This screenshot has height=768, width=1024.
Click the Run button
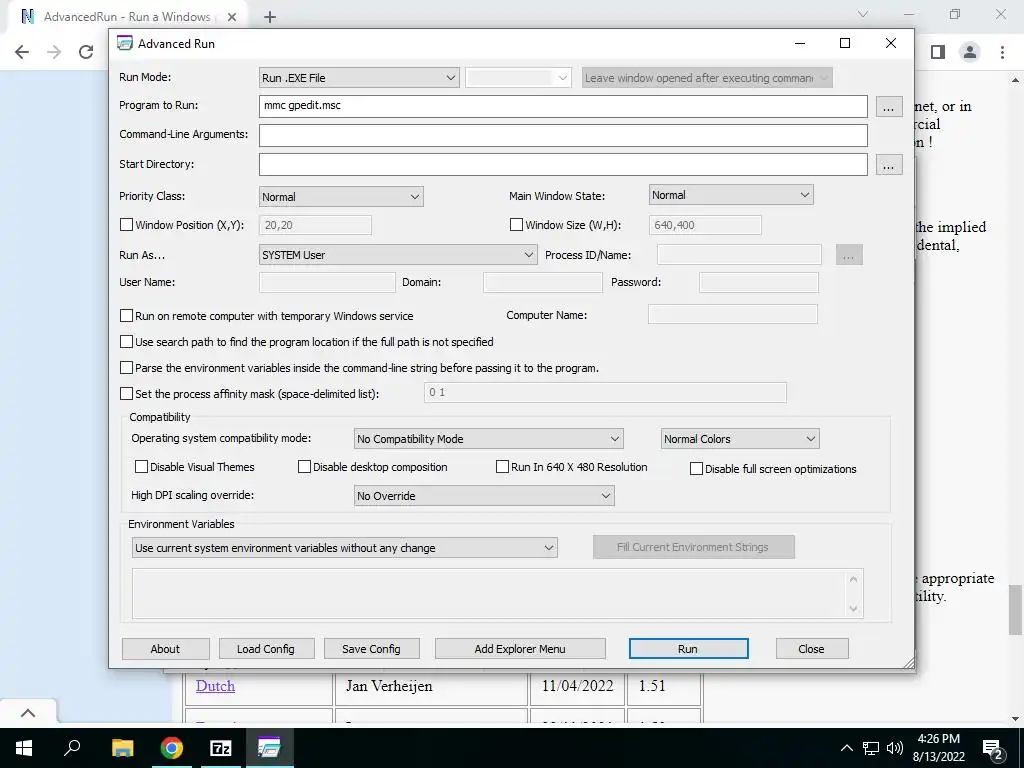point(688,649)
